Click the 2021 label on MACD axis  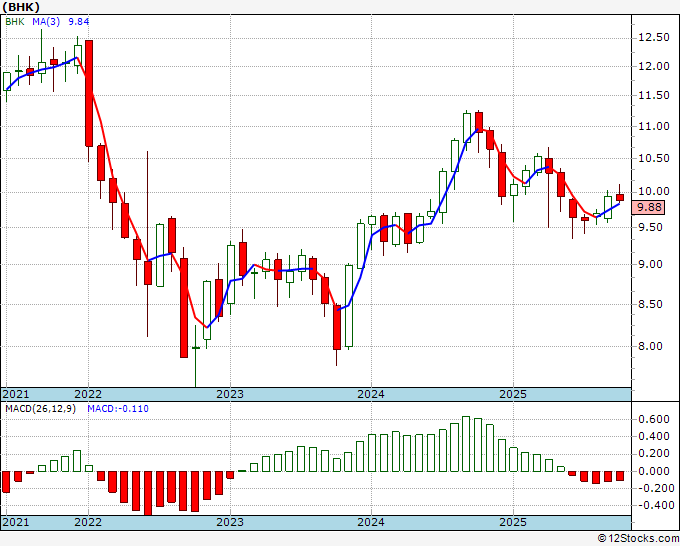[x=16, y=522]
